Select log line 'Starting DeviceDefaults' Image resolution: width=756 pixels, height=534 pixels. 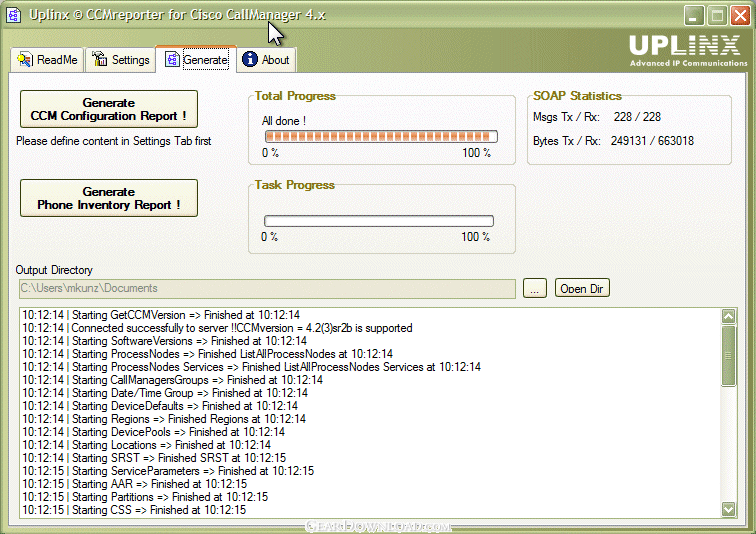(160, 406)
